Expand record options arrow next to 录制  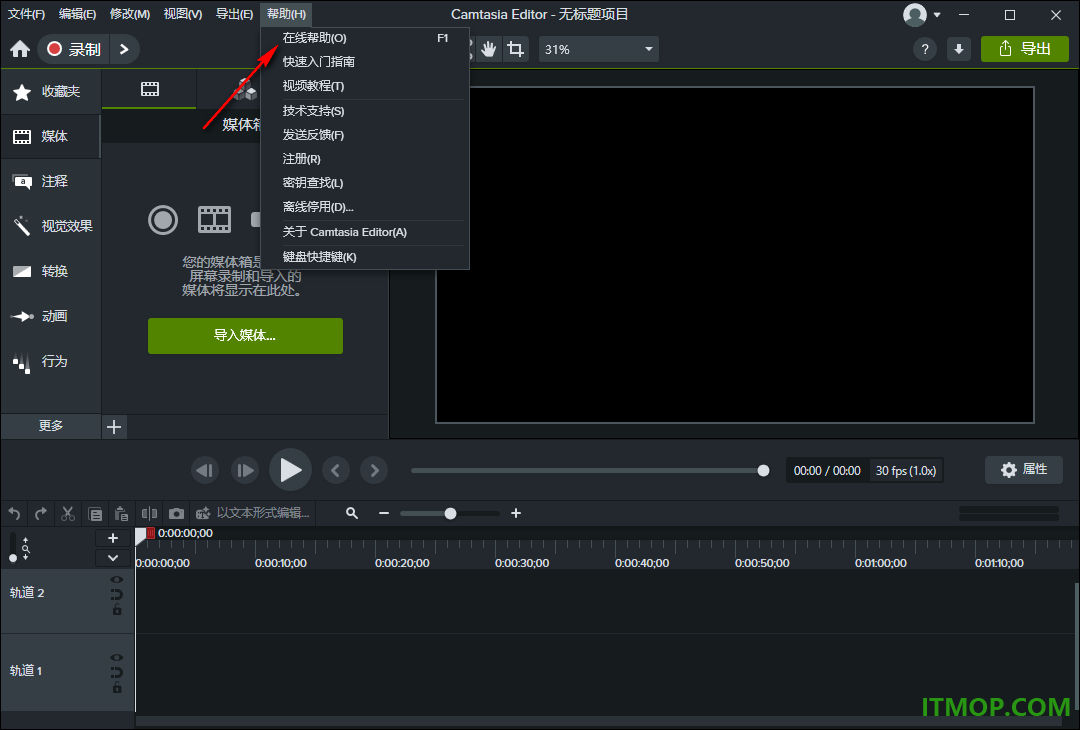click(124, 49)
